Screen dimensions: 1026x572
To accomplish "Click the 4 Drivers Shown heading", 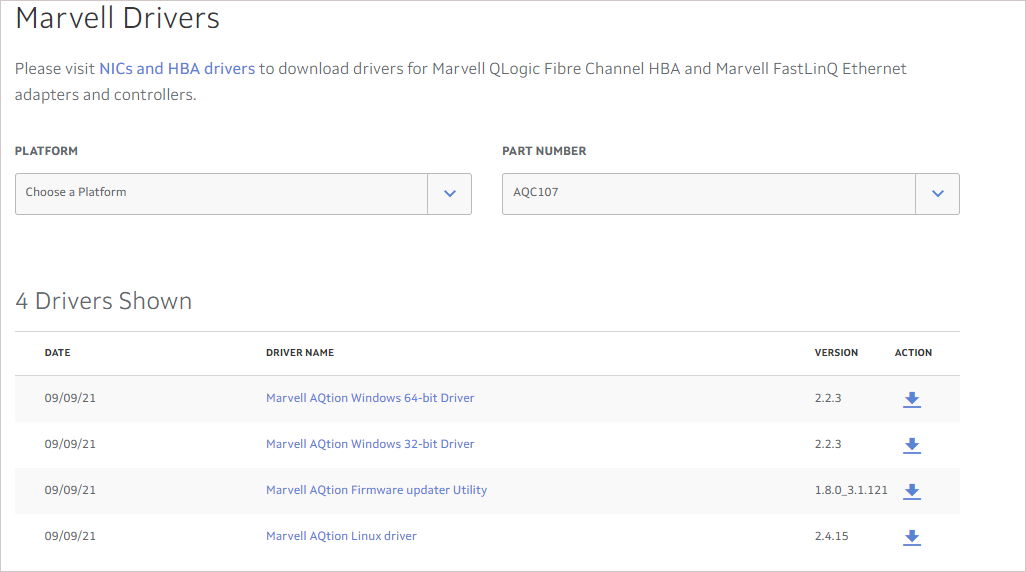I will coord(103,301).
